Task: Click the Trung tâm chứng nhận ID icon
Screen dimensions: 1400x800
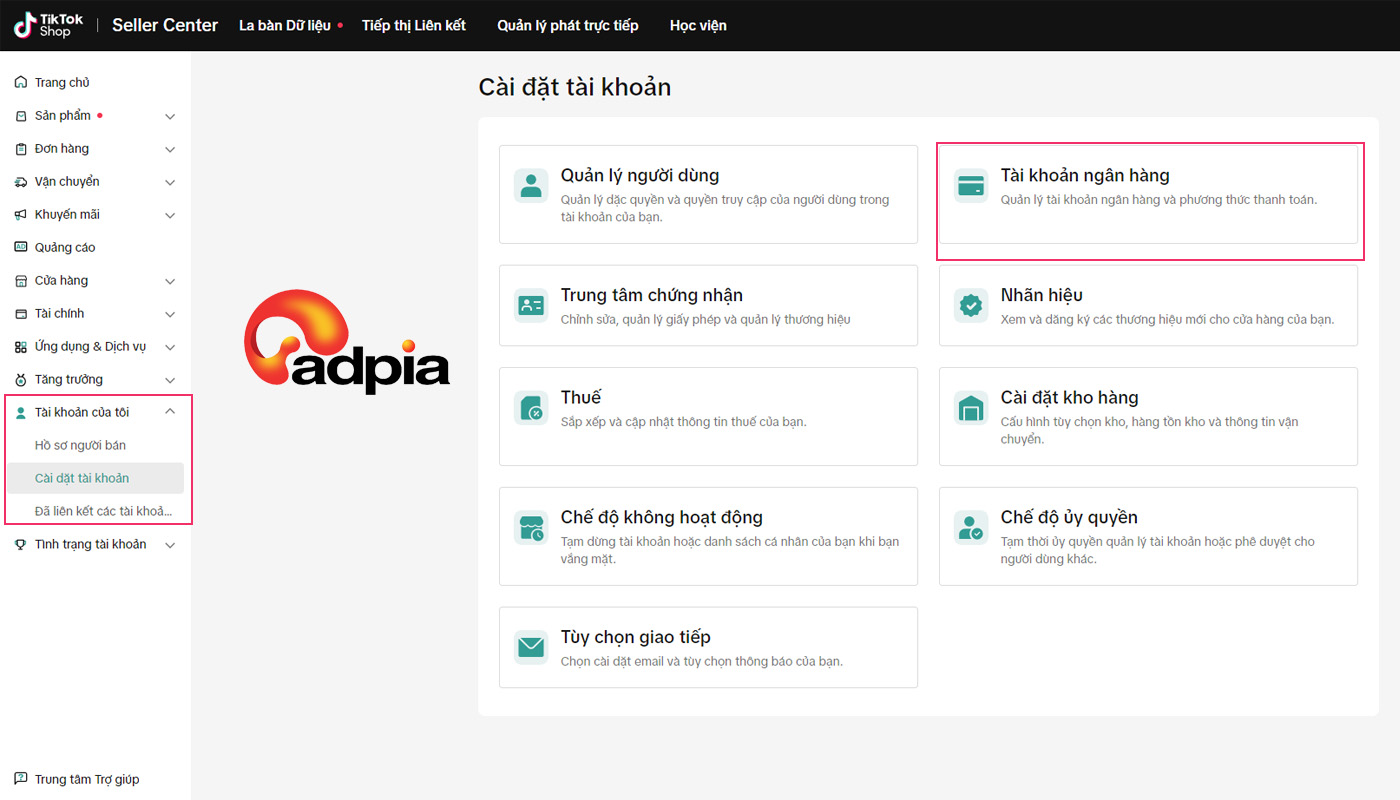Action: pos(531,305)
